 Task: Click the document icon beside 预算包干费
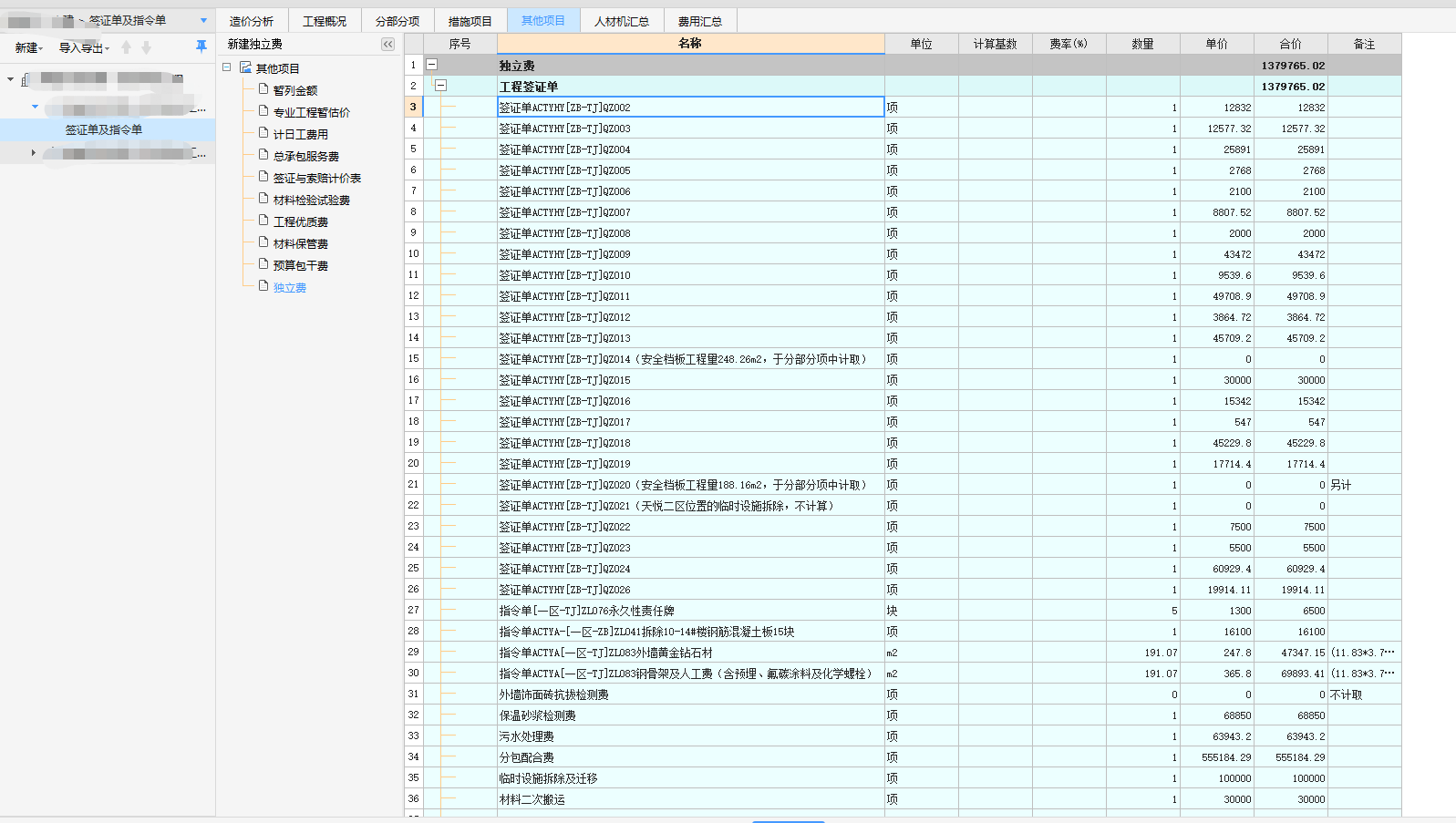coord(263,264)
